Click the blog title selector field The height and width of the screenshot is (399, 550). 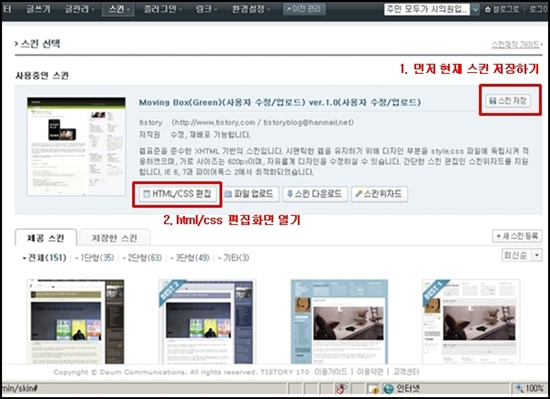tap(427, 9)
